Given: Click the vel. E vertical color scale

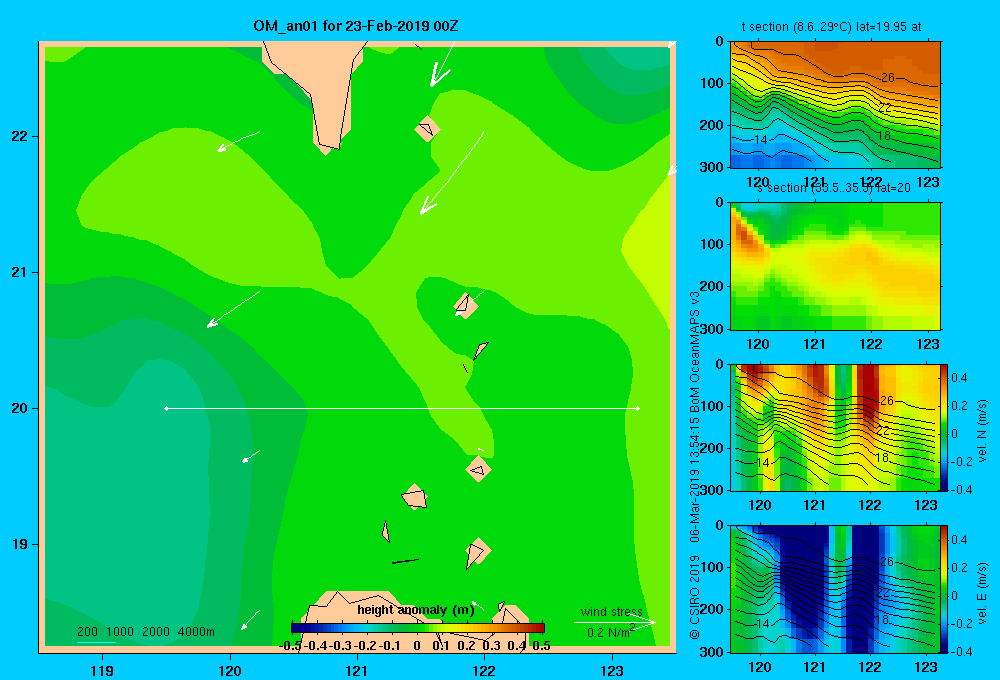Looking at the screenshot, I should pos(945,589).
